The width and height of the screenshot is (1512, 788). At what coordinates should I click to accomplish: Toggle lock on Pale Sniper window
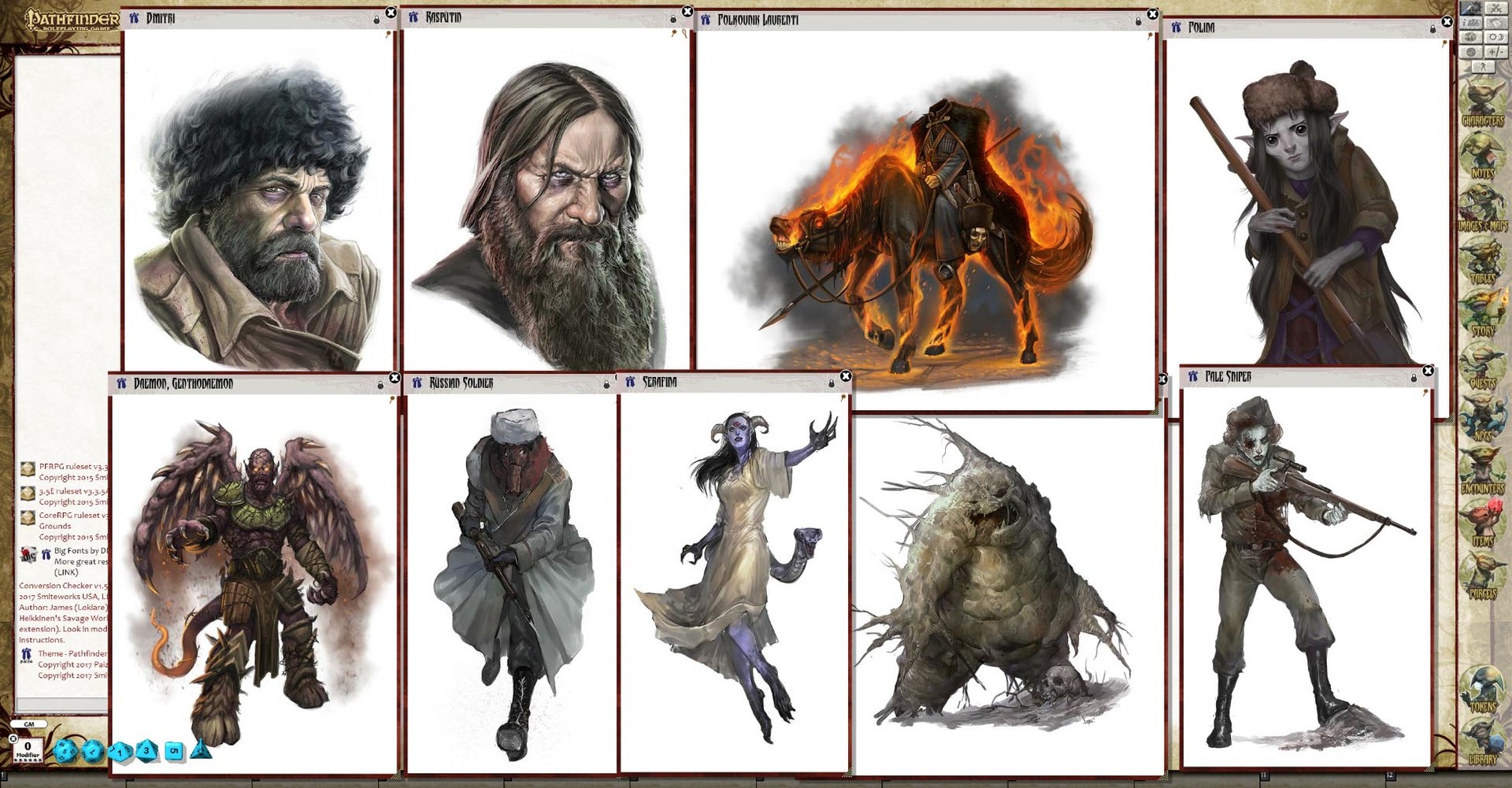[1414, 378]
